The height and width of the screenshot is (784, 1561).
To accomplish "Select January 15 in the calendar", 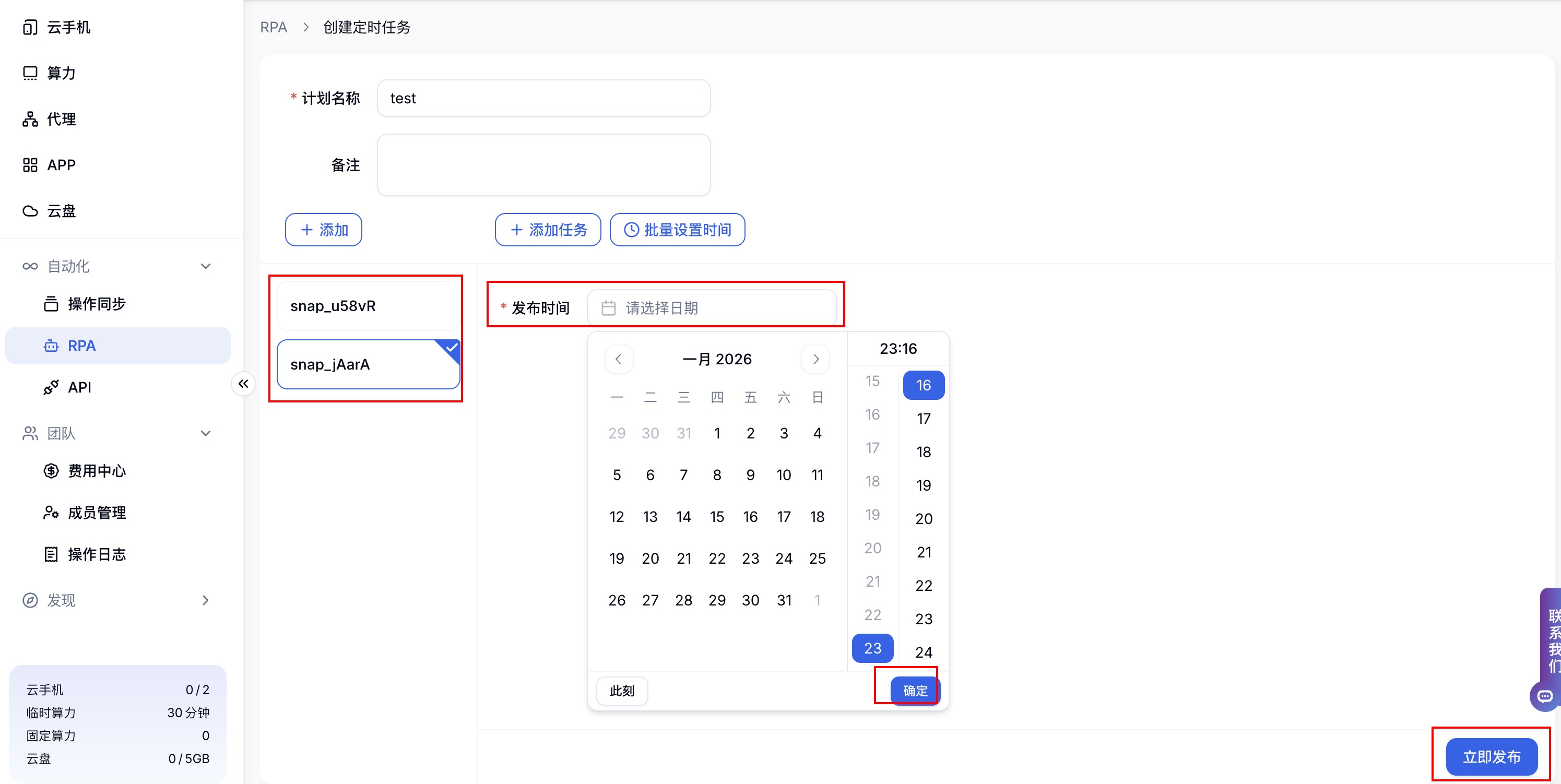I will [x=717, y=517].
